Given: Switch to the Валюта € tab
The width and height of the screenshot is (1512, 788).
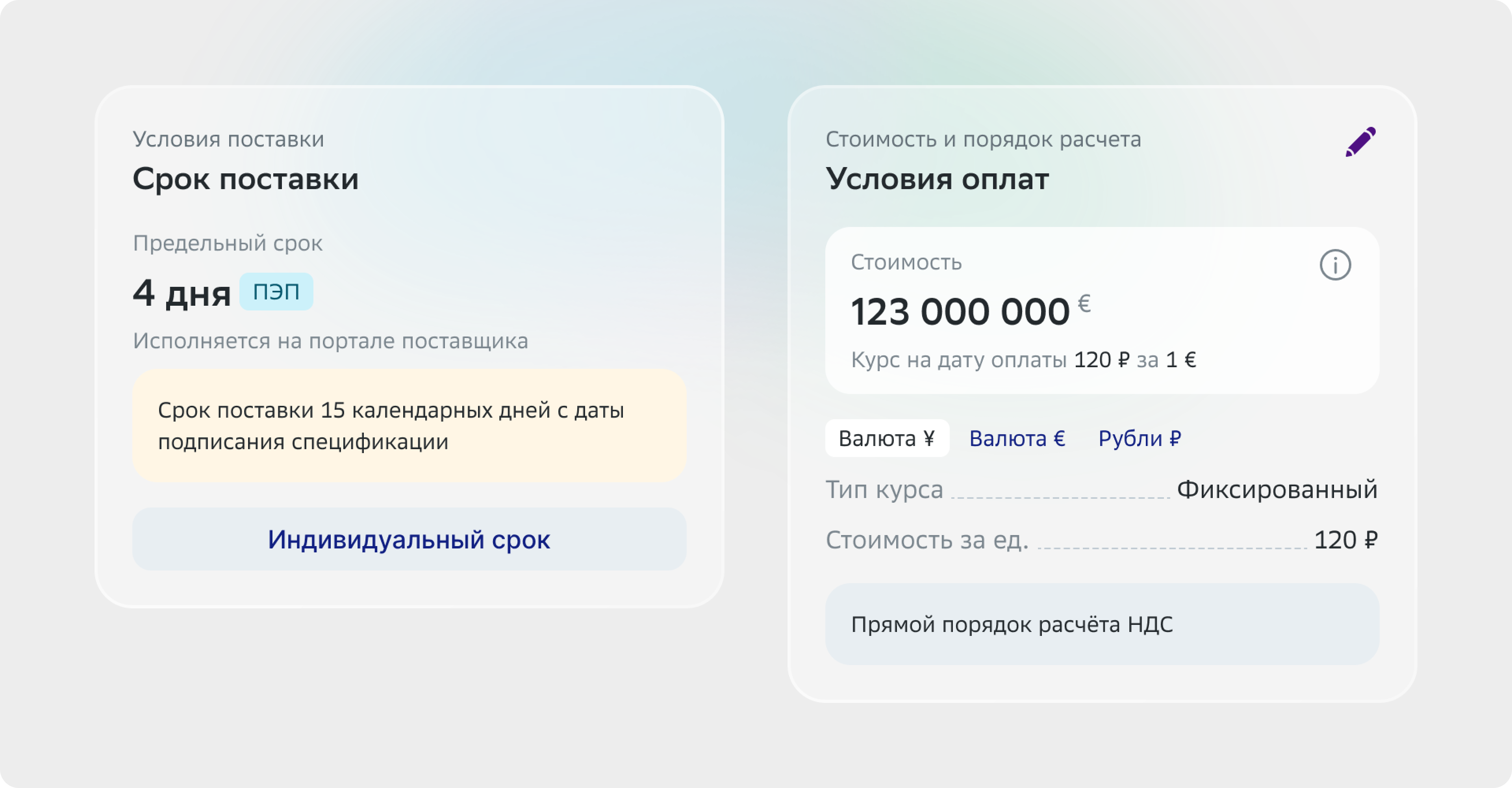Looking at the screenshot, I should pos(1017,438).
